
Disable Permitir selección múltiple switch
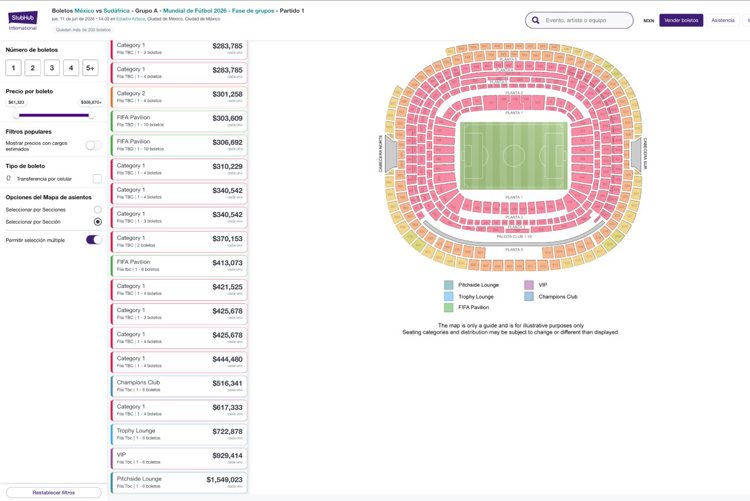coord(93,240)
